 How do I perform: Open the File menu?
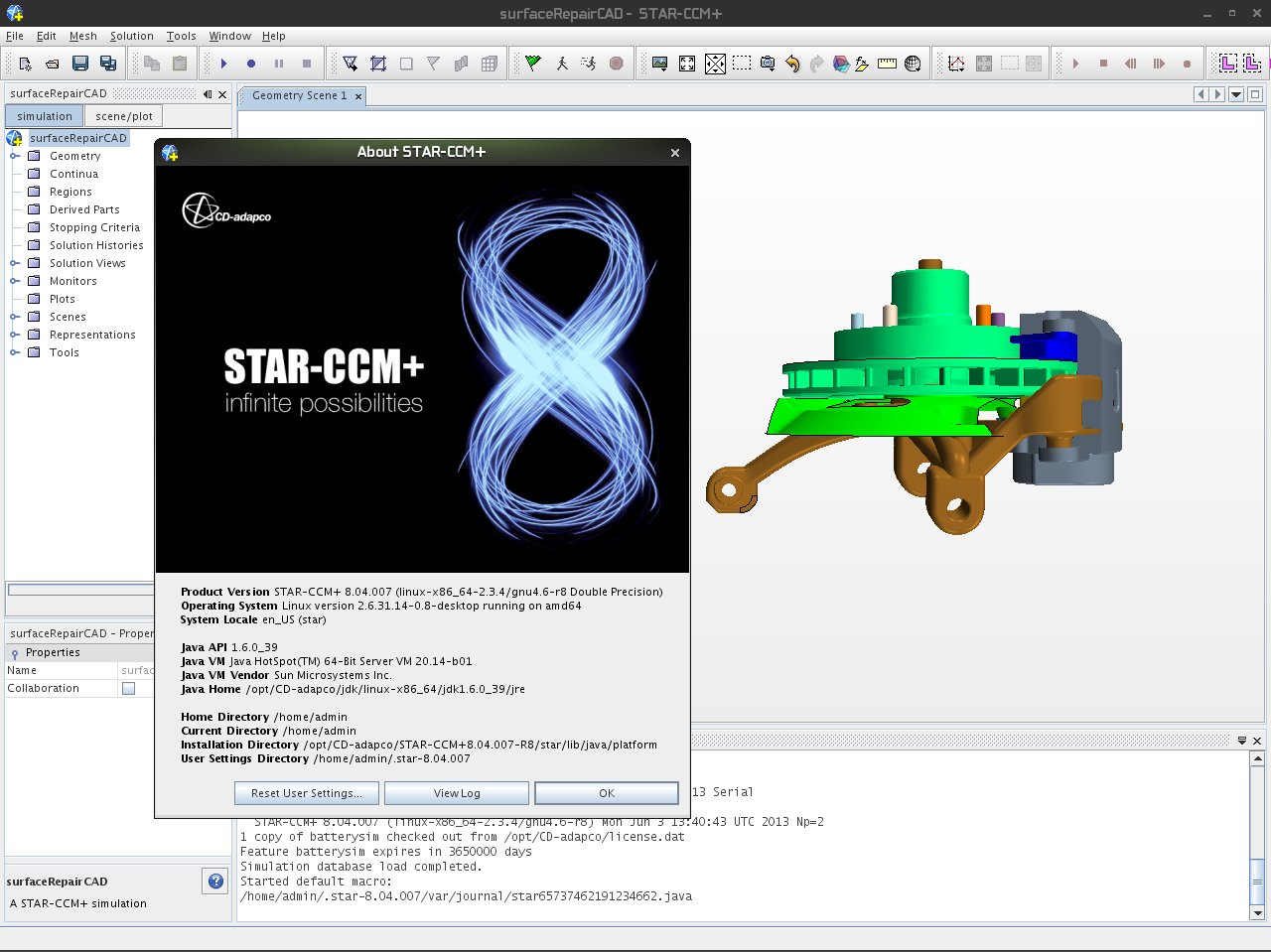(15, 36)
